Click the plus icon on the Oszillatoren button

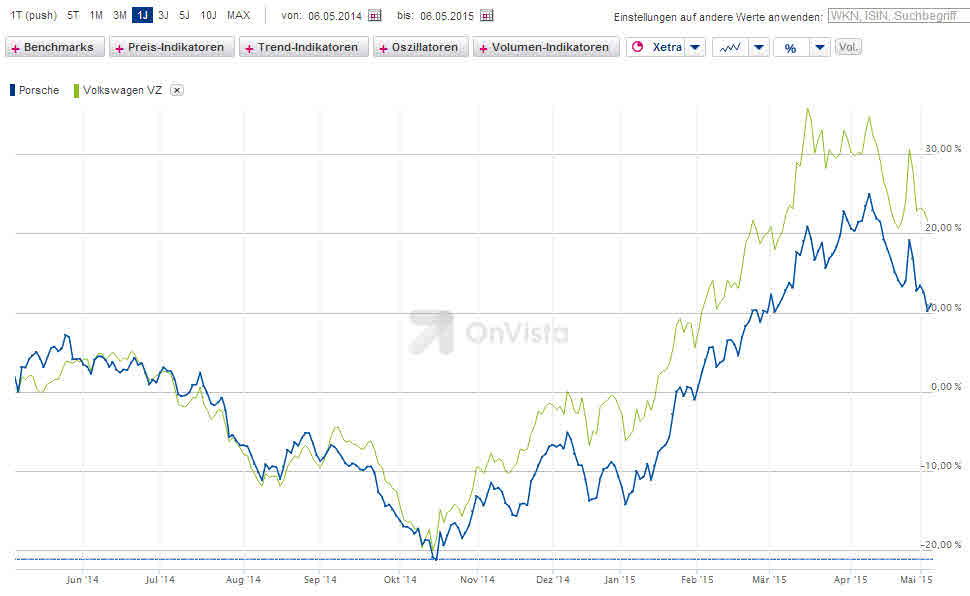coord(383,46)
